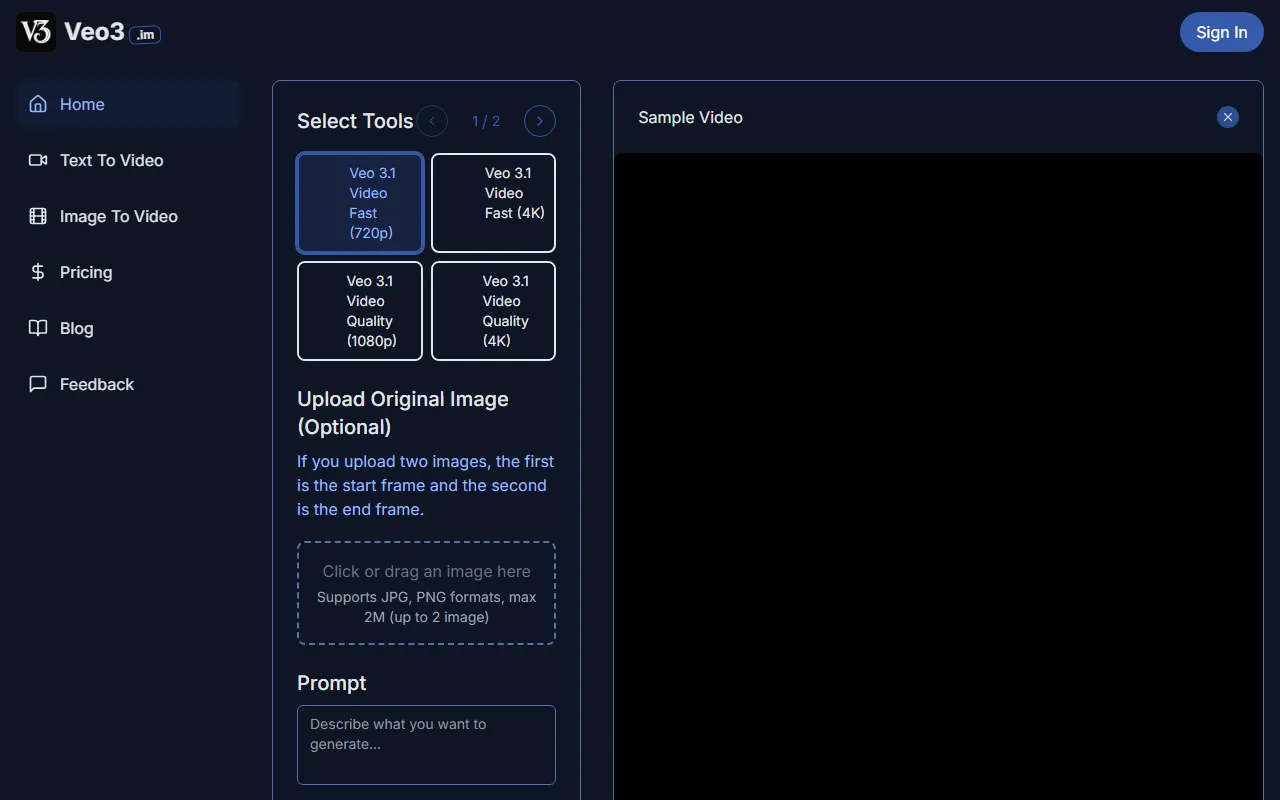
Task: Open the Feedback link in sidebar
Action: pyautogui.click(x=96, y=384)
